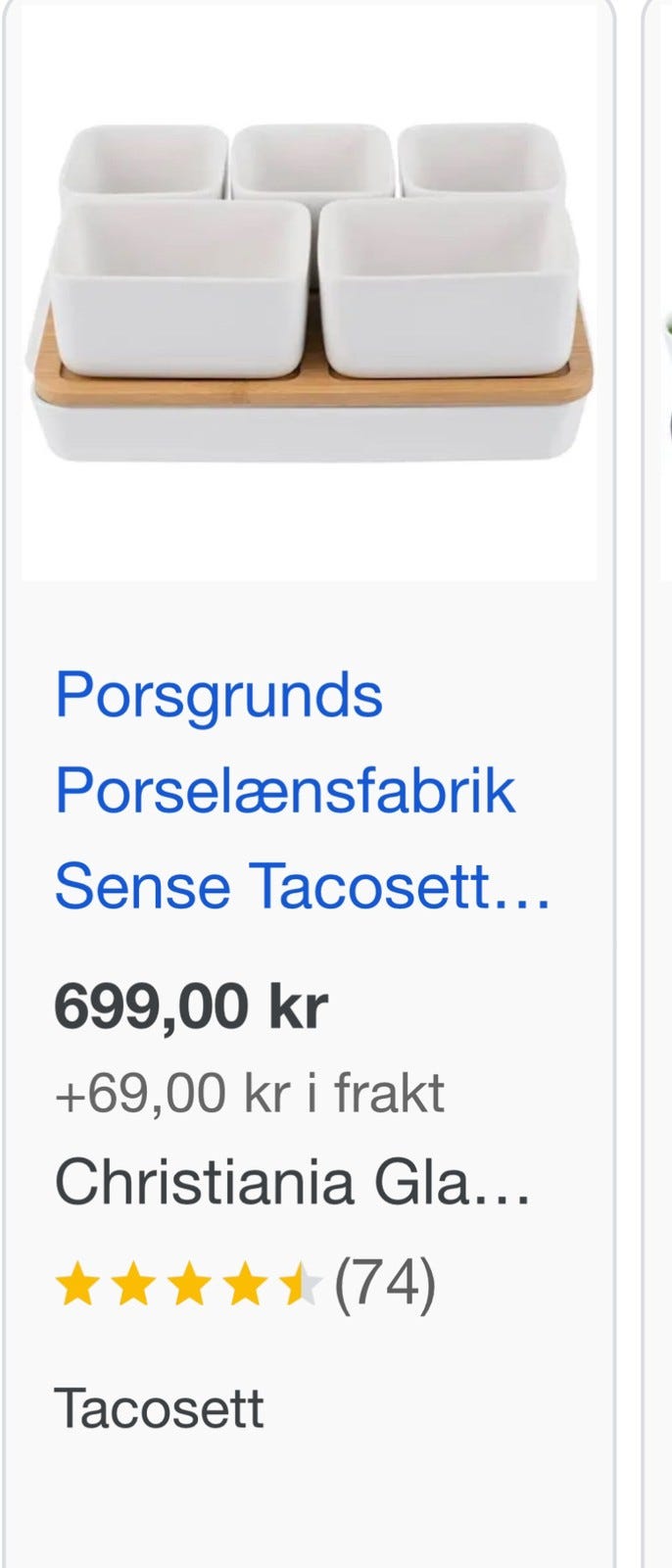Click Porselænsfabrik in the product title
672x1568 pixels.
coord(284,790)
